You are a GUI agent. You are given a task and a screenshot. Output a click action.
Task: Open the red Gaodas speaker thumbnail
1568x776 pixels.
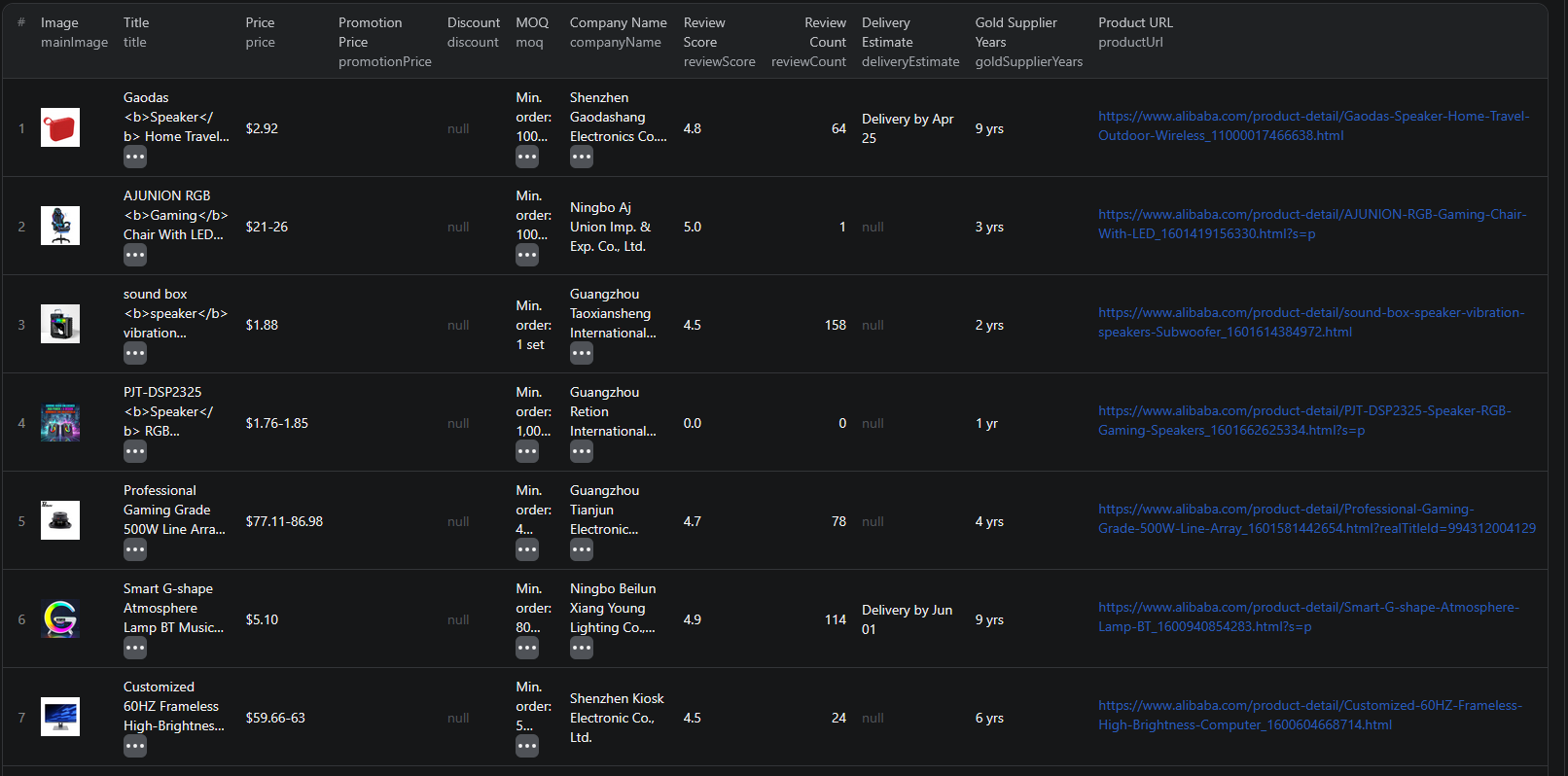[x=60, y=127]
